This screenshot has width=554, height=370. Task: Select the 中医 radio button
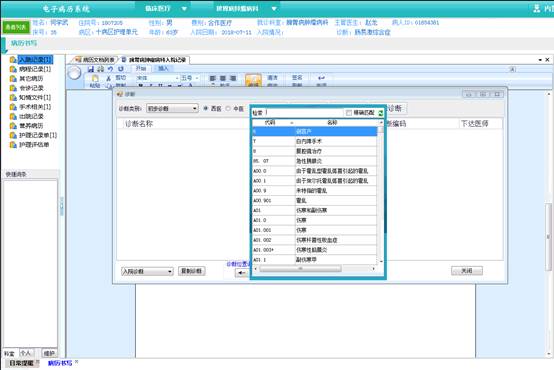pyautogui.click(x=228, y=108)
